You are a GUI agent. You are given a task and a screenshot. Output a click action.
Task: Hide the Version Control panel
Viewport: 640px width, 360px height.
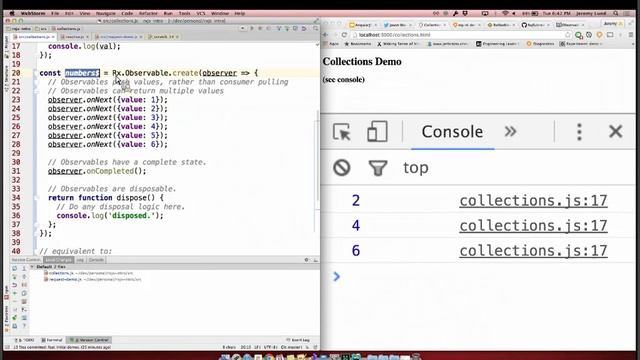[316, 260]
